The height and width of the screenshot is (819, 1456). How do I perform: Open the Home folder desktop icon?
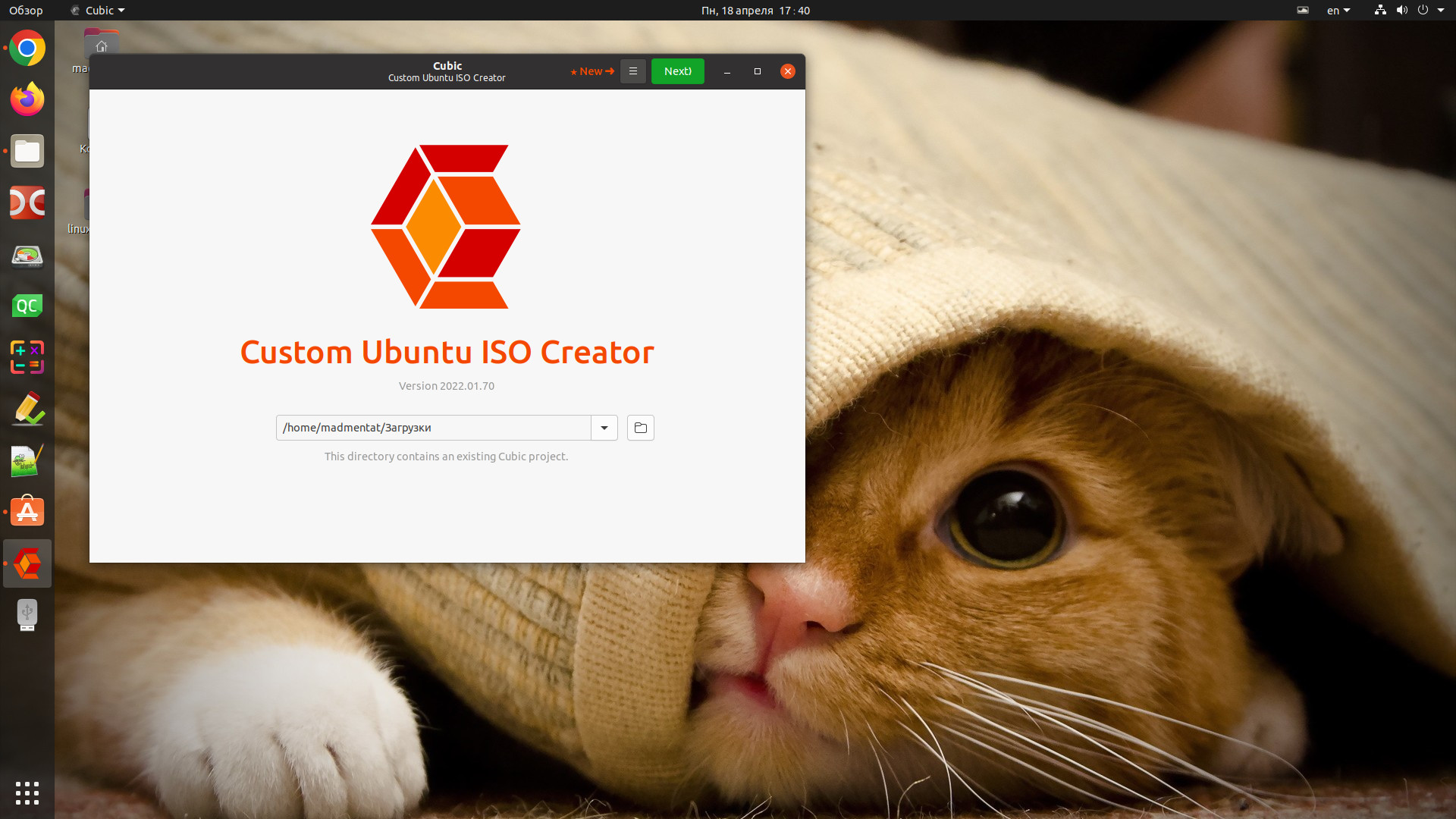pyautogui.click(x=101, y=43)
